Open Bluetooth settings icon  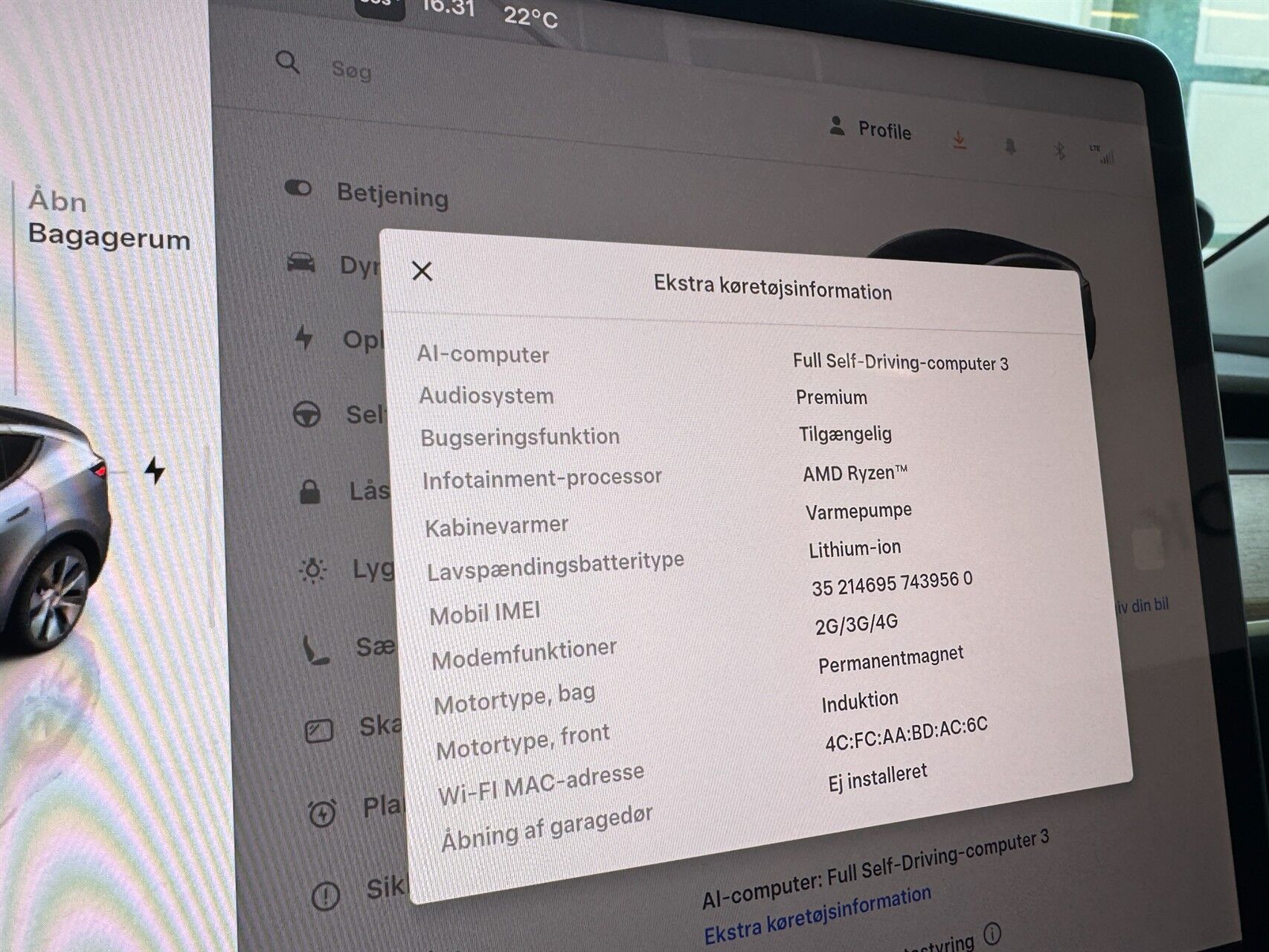tap(1060, 151)
